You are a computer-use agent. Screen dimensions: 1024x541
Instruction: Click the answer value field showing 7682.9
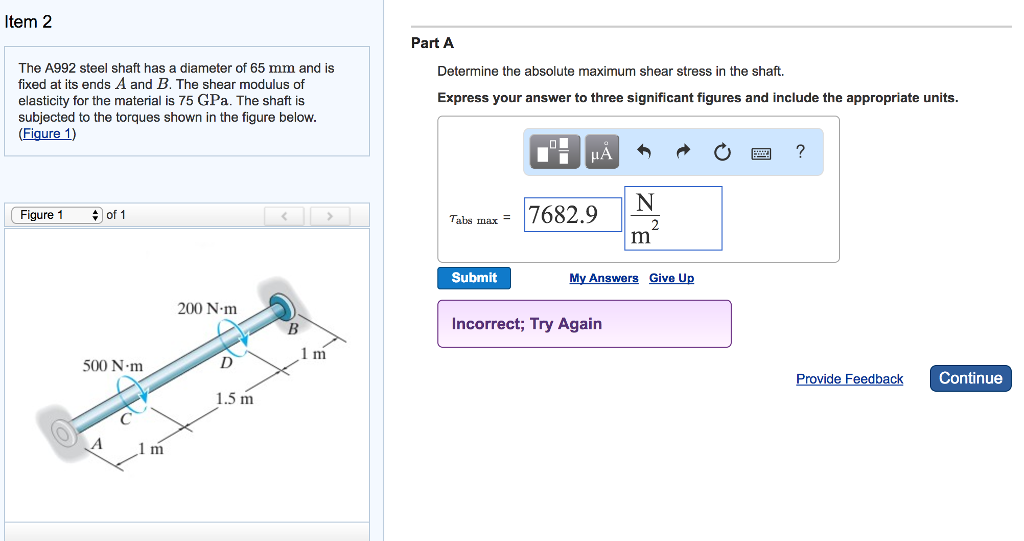tap(573, 215)
